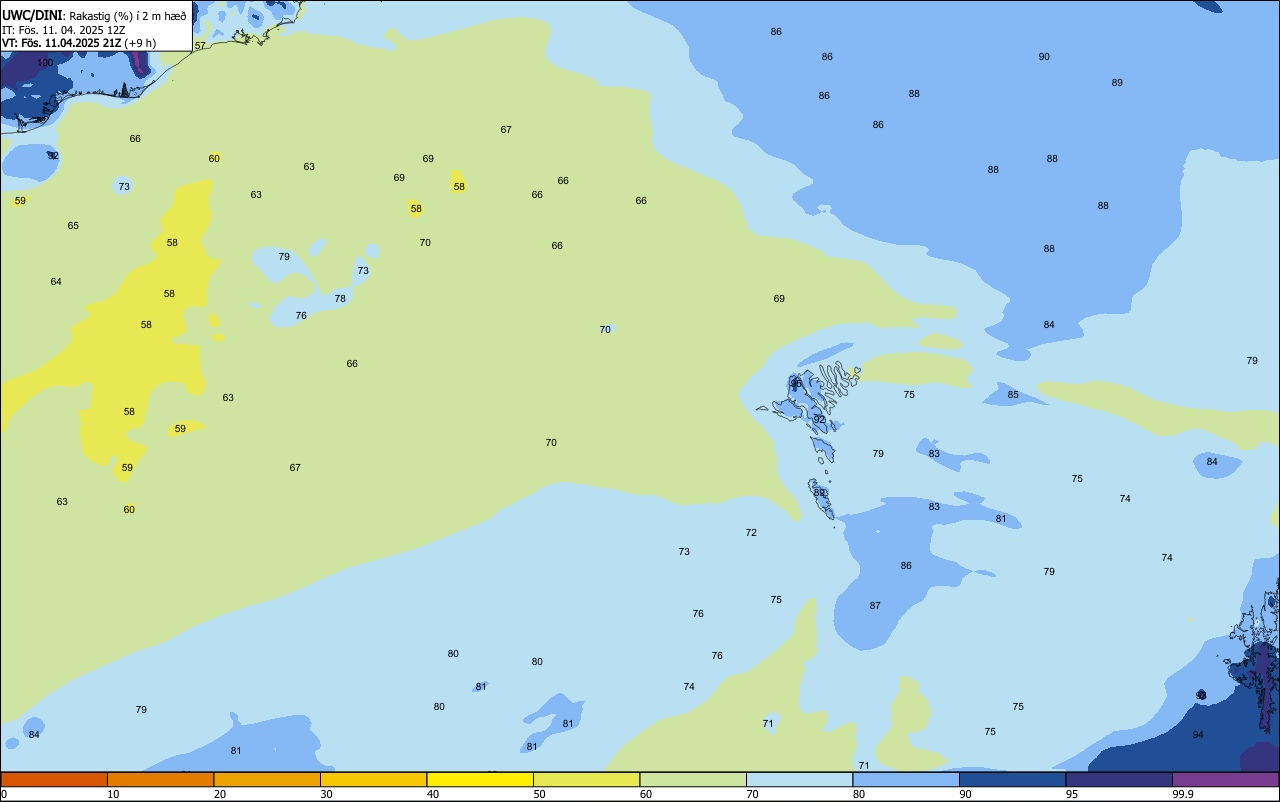Click the humidity value '100' on the map
Image resolution: width=1280 pixels, height=802 pixels.
[x=45, y=63]
